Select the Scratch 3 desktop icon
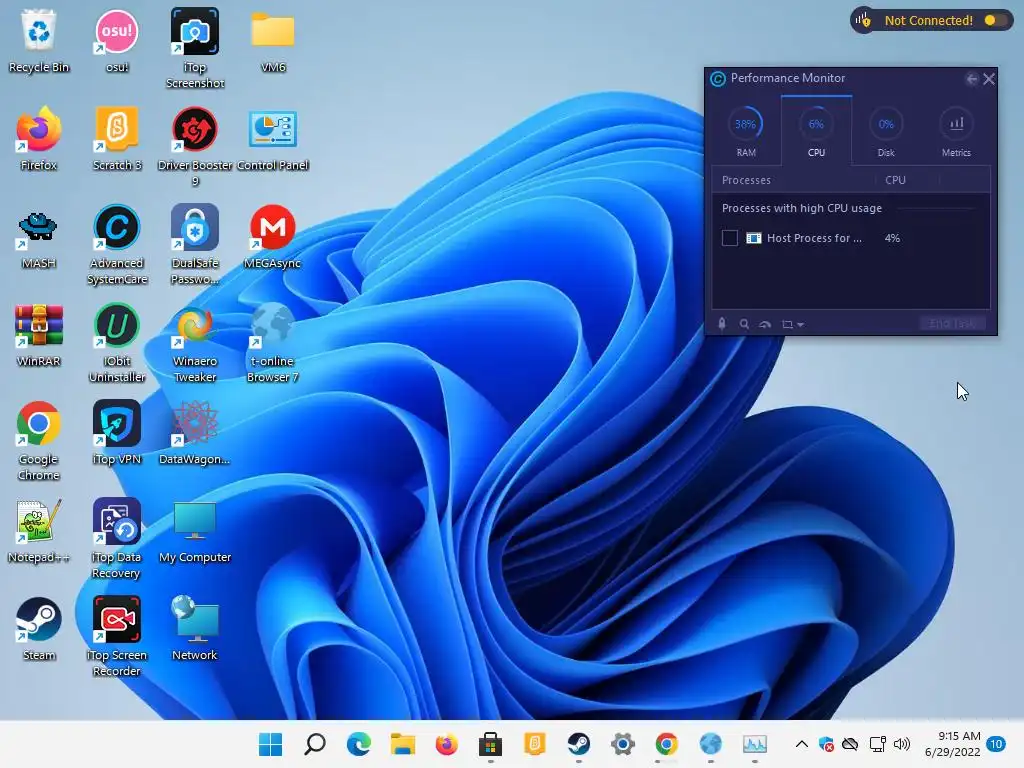The height and width of the screenshot is (768, 1024). [x=117, y=138]
